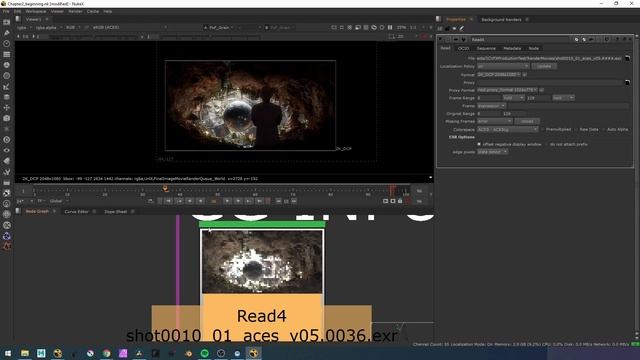Open the Filter nodes toolbar menu
Viewport: 640px width, 360px height.
[x=7, y=76]
